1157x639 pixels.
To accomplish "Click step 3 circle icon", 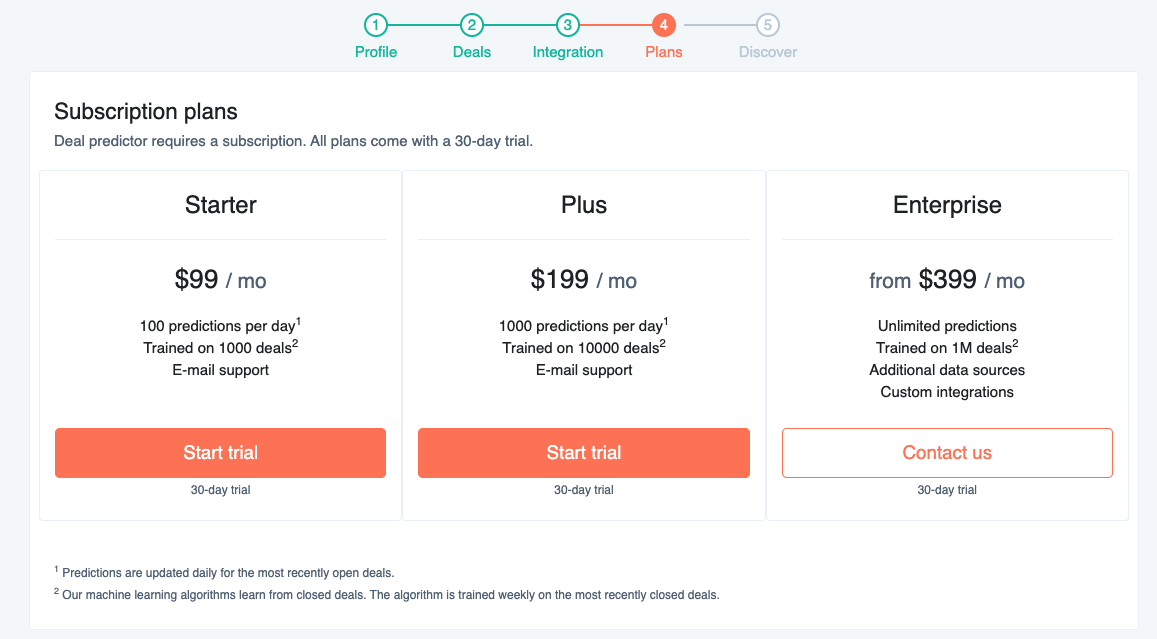I will coord(568,25).
